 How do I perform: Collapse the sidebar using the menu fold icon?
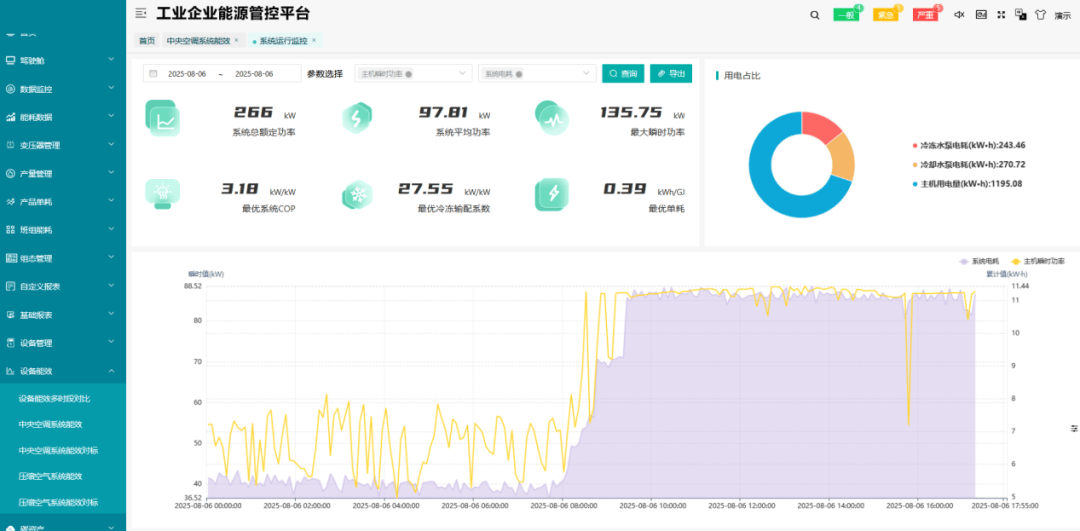coord(141,13)
